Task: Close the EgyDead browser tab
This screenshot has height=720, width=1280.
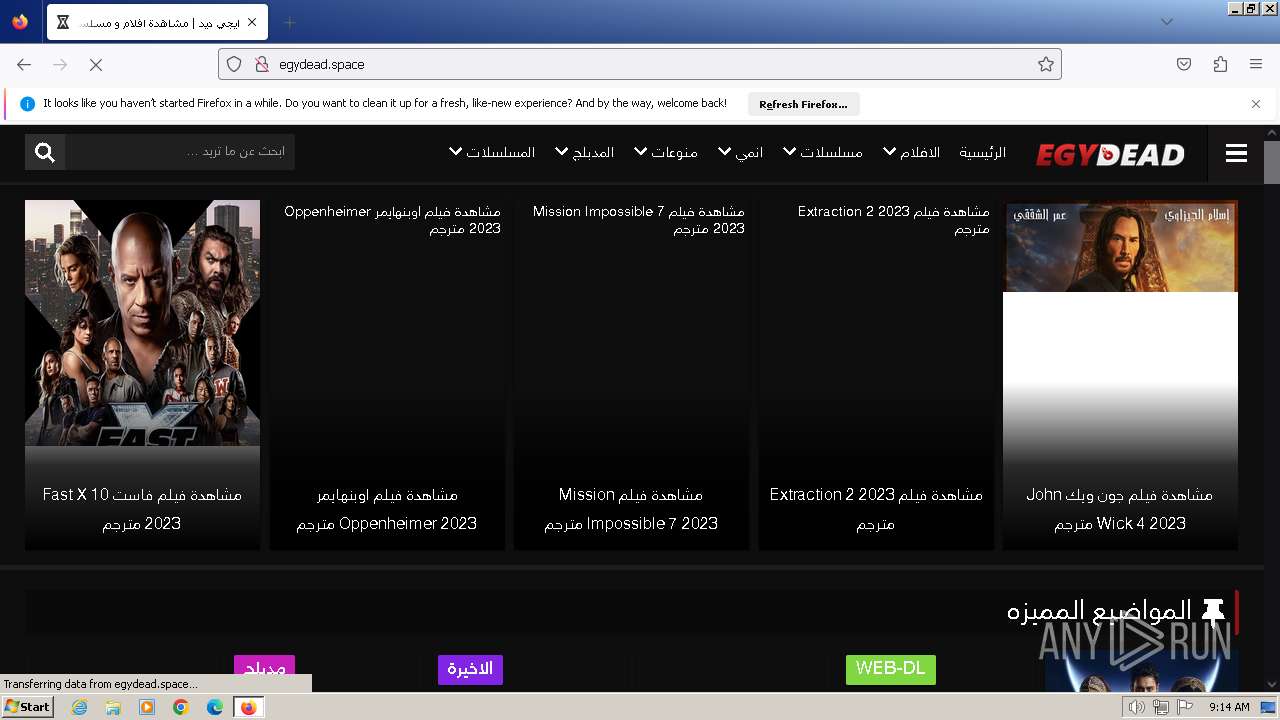Action: pos(252,22)
